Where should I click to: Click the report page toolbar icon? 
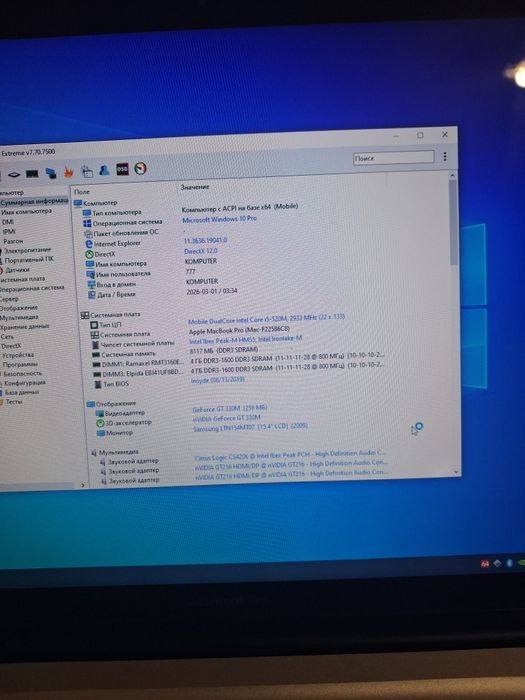click(87, 171)
